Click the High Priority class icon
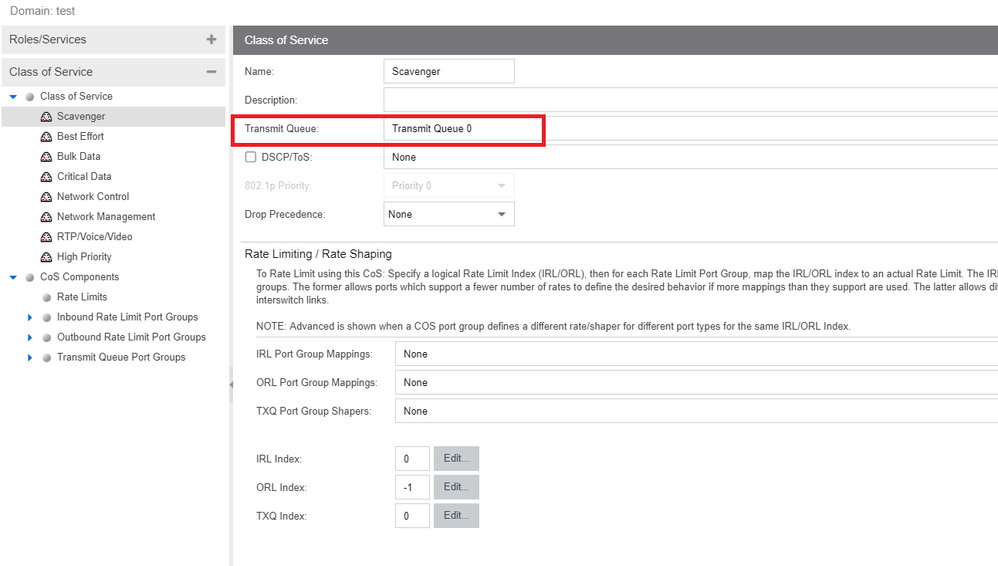 tap(46, 257)
